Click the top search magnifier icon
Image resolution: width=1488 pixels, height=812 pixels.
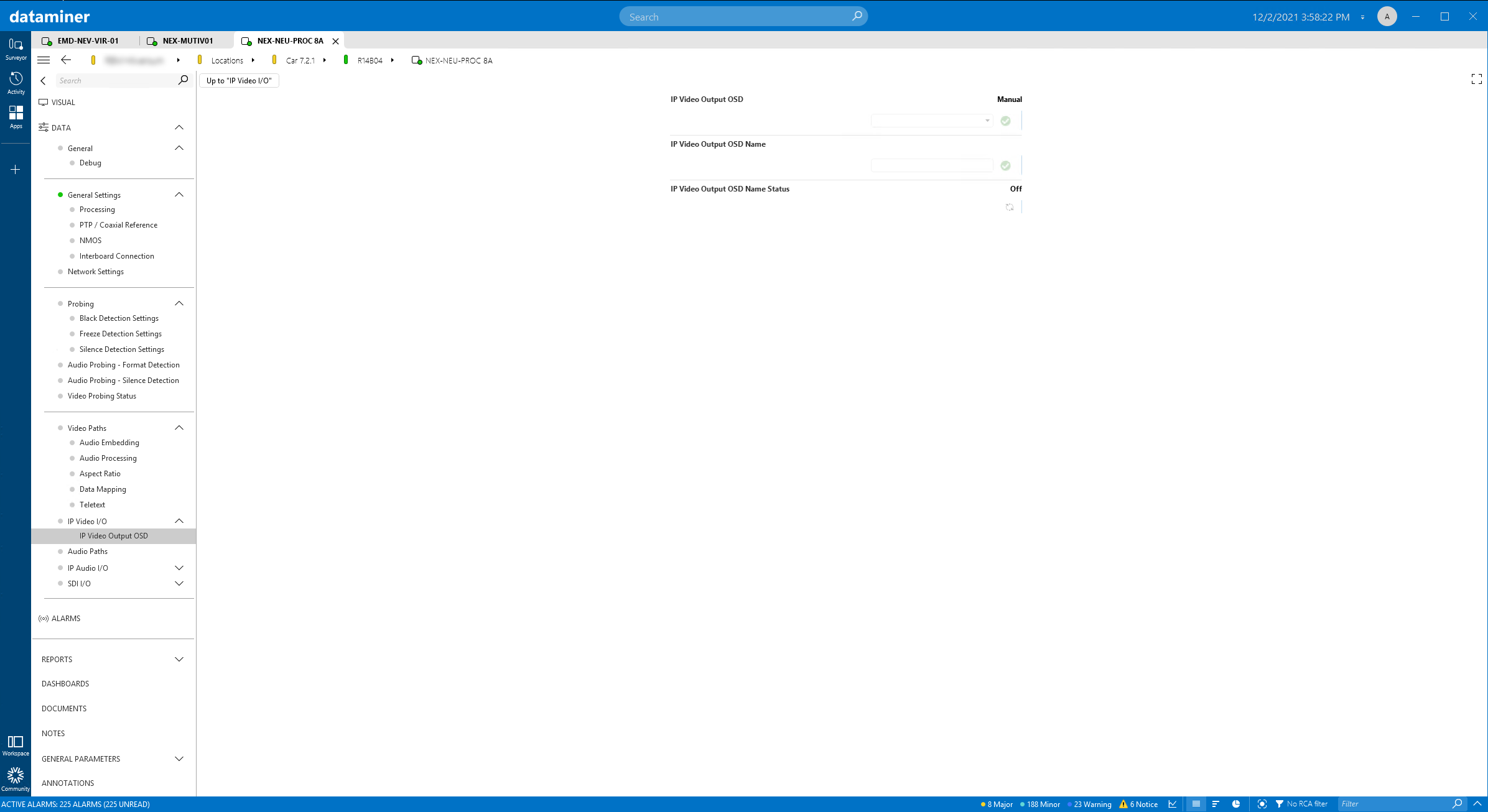tap(857, 16)
